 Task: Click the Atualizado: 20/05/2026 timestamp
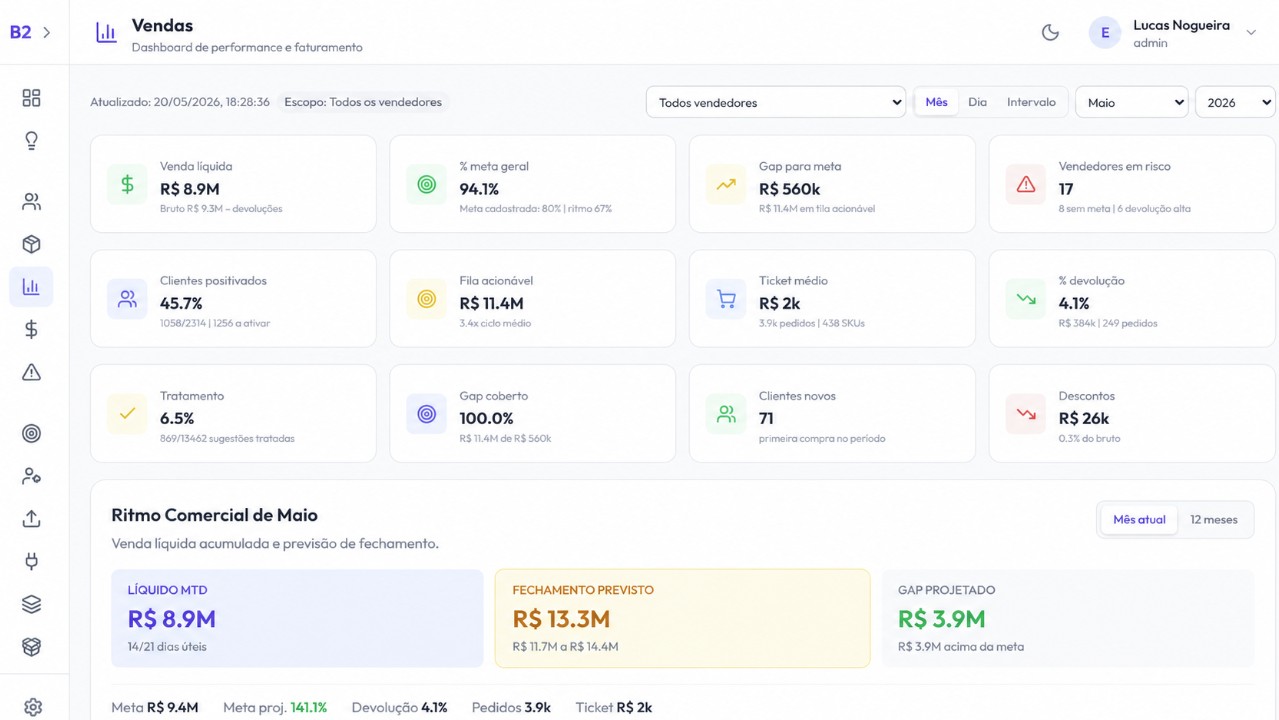point(180,102)
